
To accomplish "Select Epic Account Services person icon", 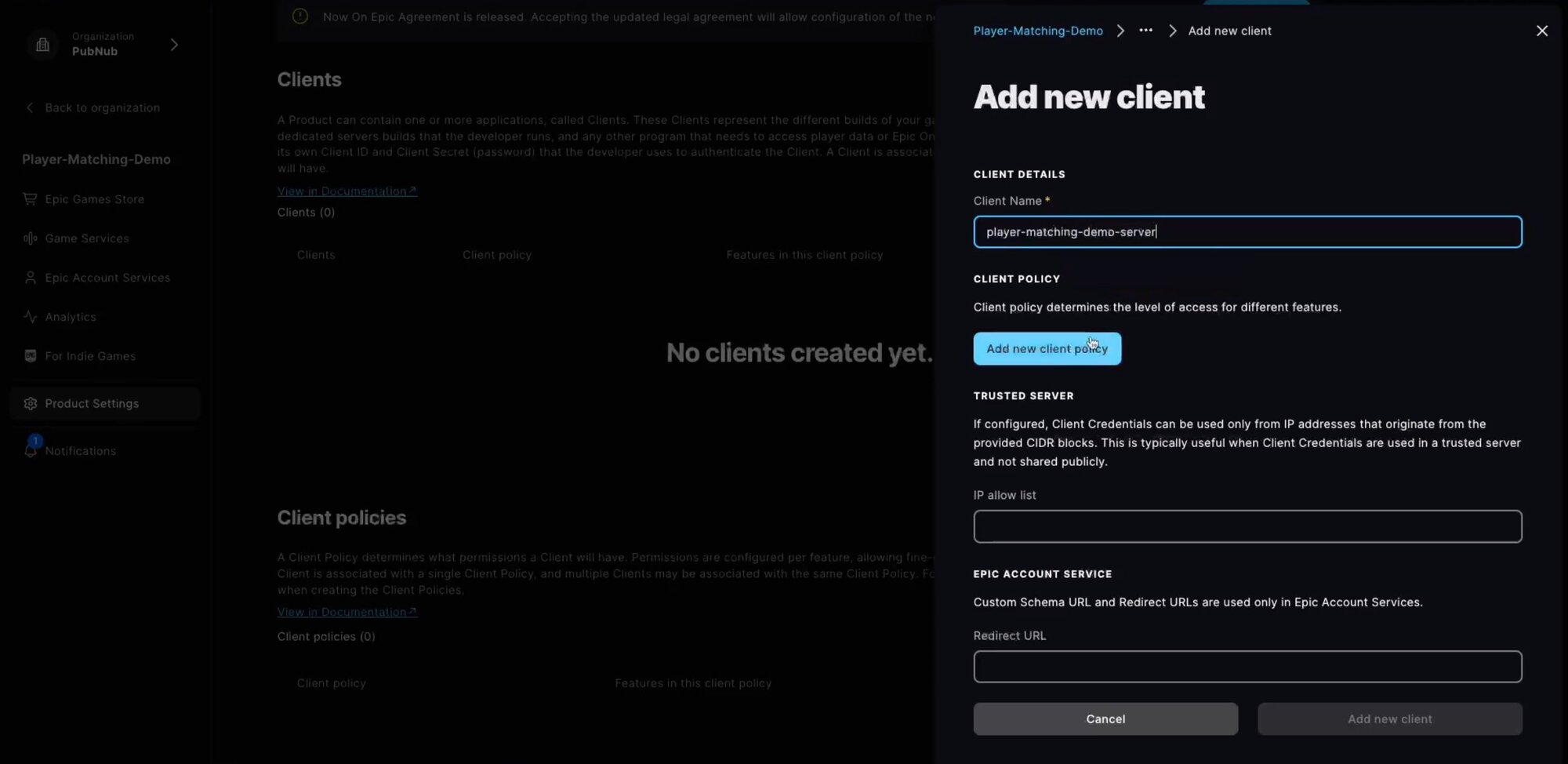I will point(30,278).
